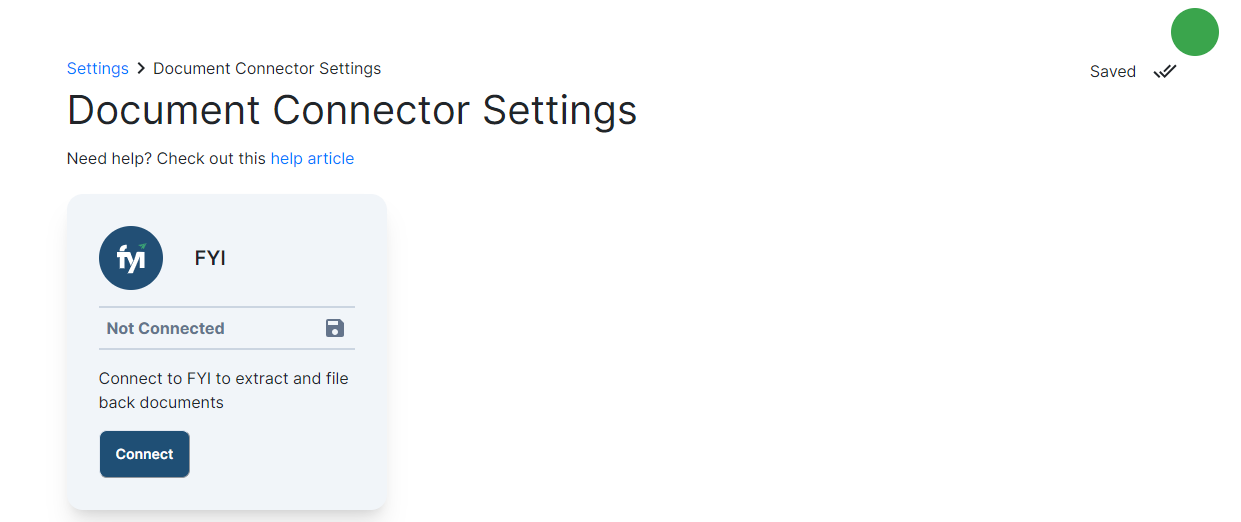The width and height of the screenshot is (1241, 522).
Task: Click the breadcrumb chevron arrow separator
Action: point(141,69)
